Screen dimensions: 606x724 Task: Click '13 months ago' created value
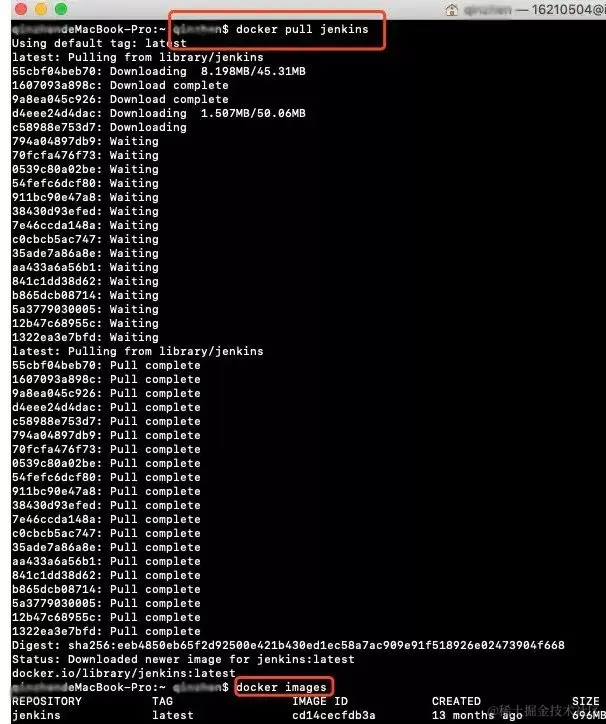(x=477, y=715)
